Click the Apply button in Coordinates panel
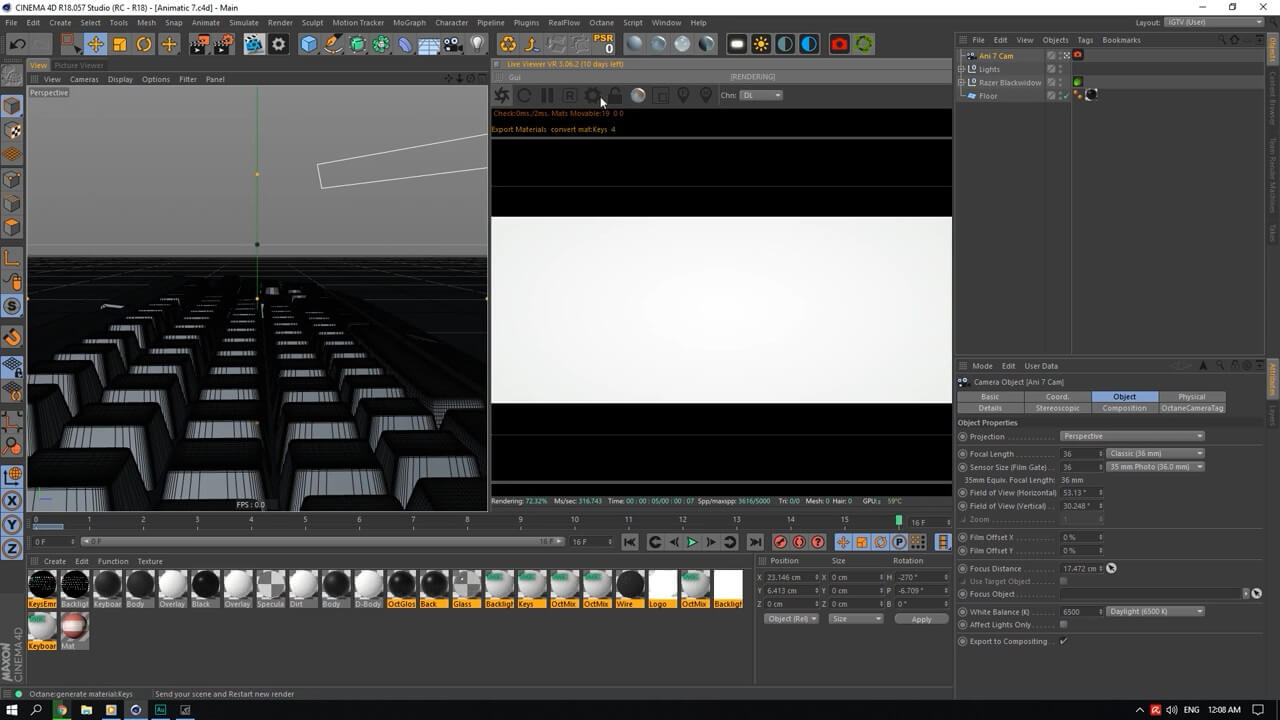The width and height of the screenshot is (1280, 720). [x=921, y=619]
